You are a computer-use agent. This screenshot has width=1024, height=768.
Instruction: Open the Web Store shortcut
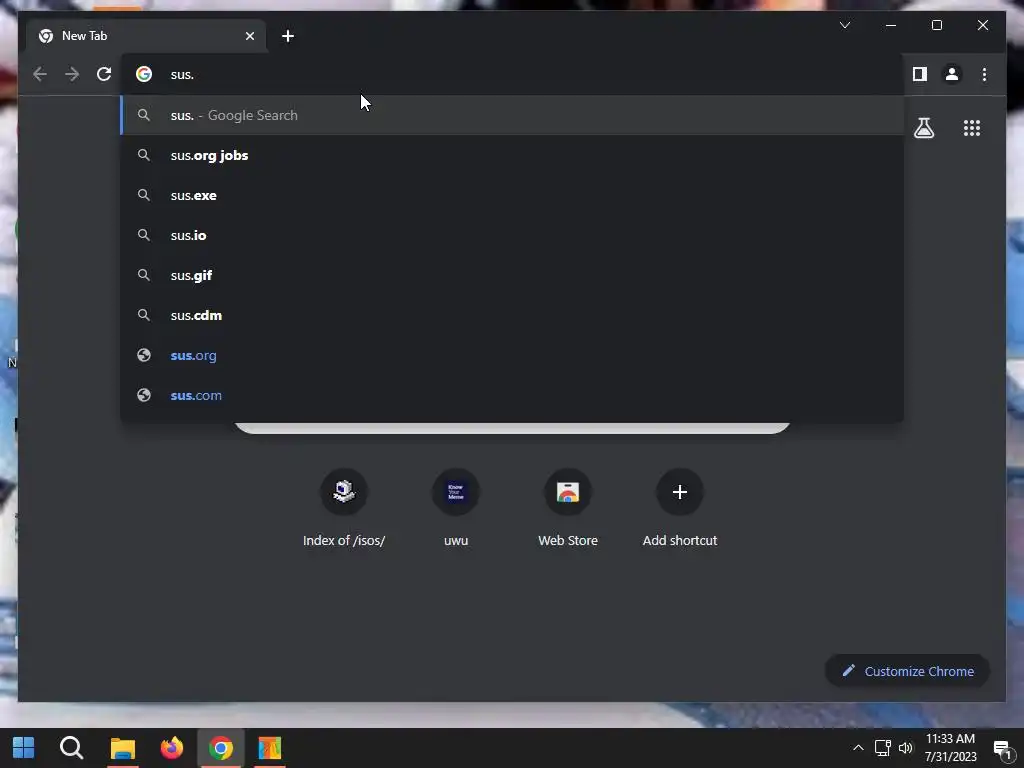coord(568,509)
